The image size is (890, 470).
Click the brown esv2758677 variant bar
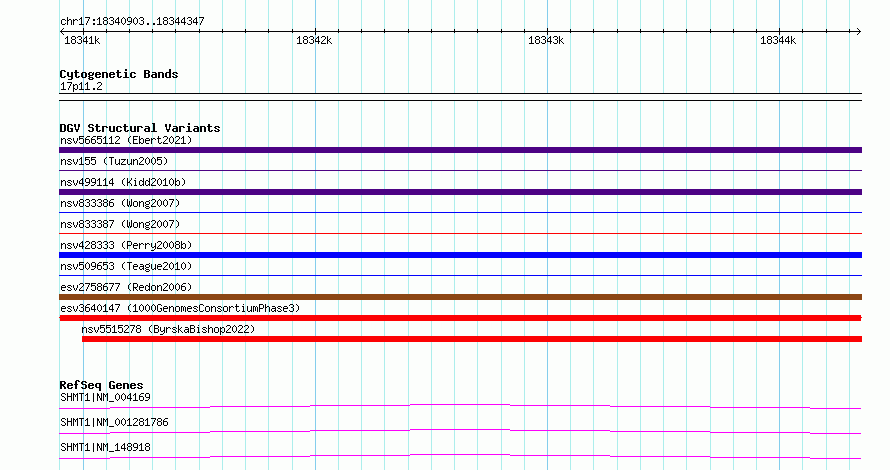[x=460, y=297]
